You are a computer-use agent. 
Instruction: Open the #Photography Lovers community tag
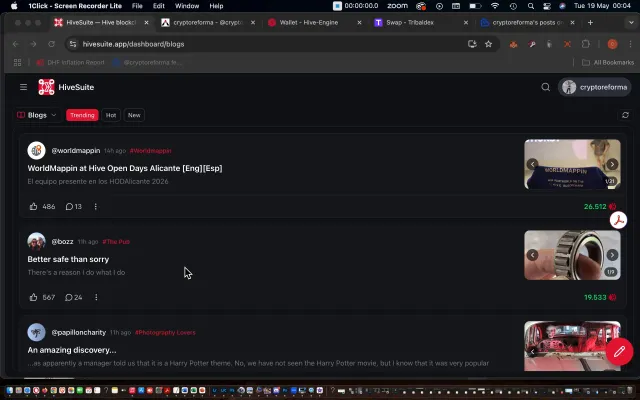(165, 333)
